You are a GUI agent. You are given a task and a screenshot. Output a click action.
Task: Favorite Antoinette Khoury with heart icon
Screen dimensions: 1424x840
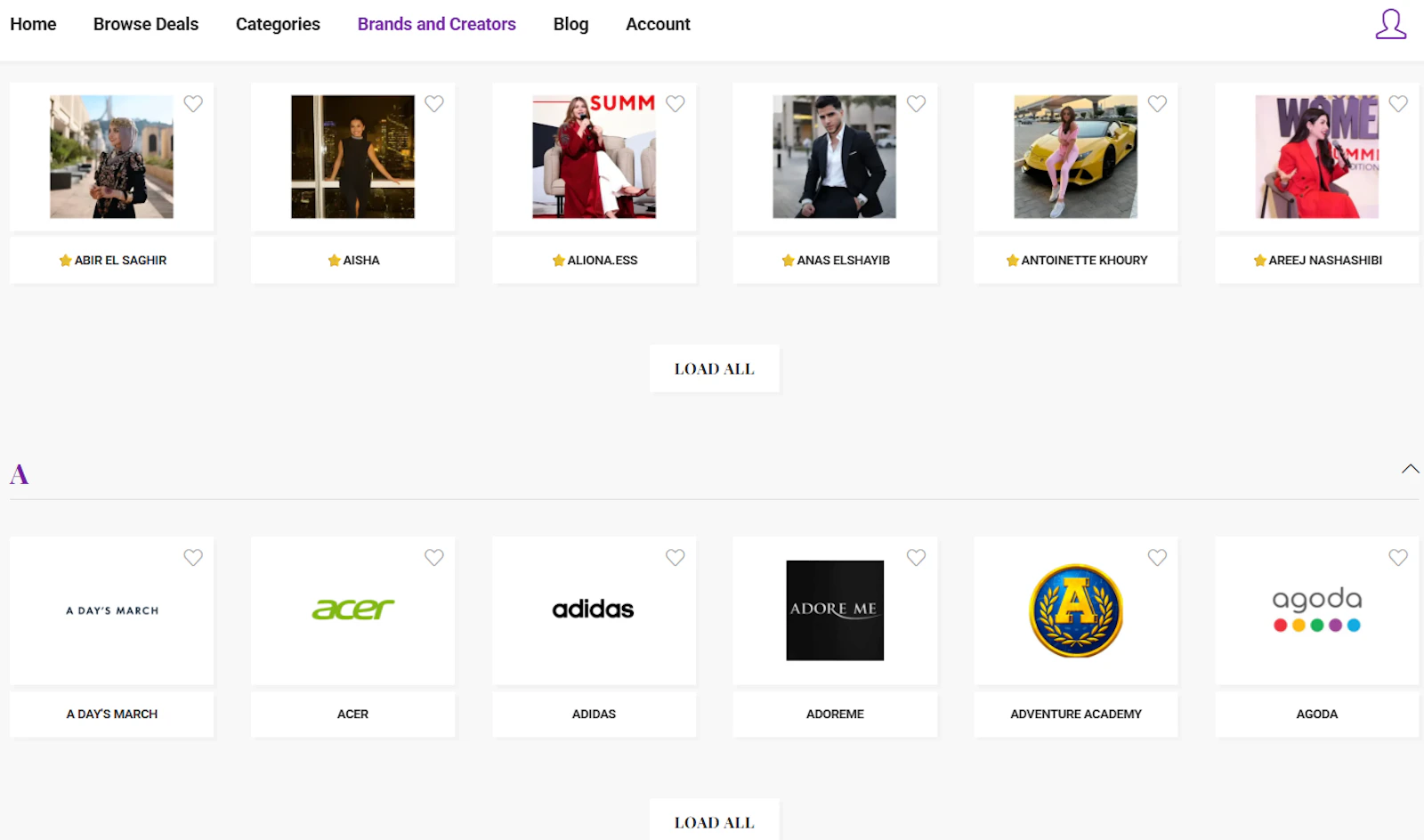pyautogui.click(x=1157, y=104)
